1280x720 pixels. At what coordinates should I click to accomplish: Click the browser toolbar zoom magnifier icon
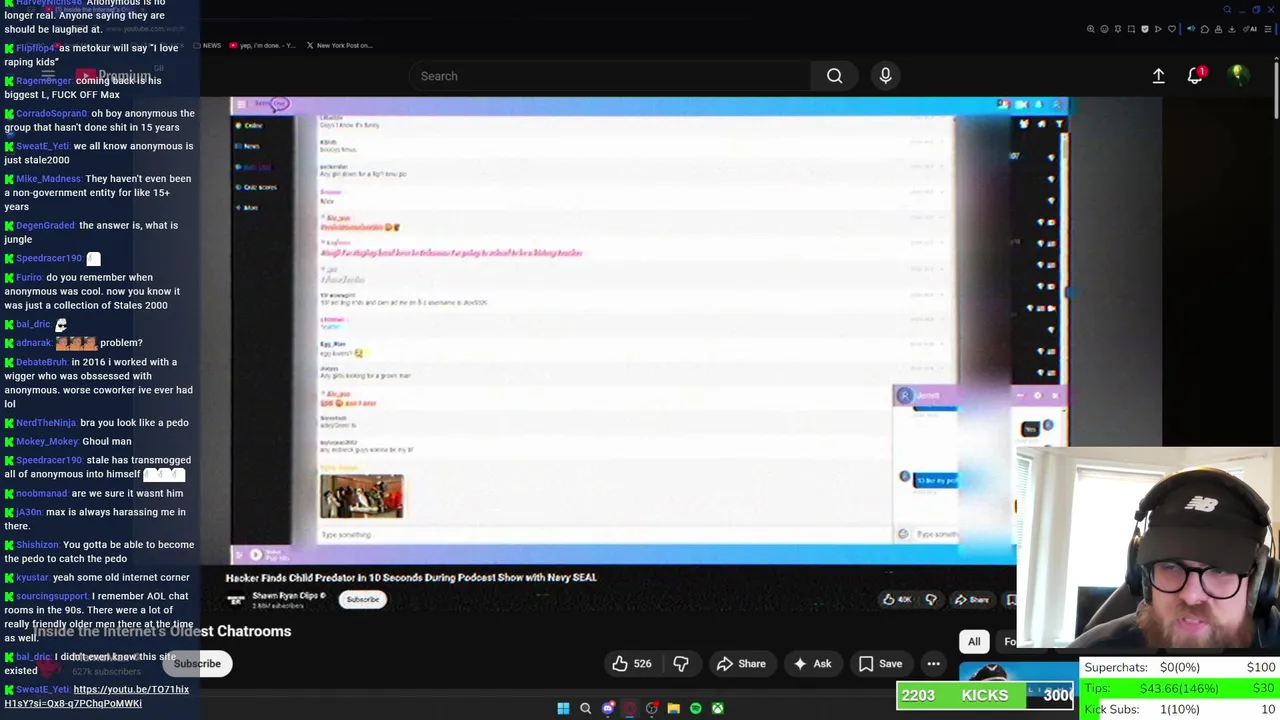tap(1091, 29)
